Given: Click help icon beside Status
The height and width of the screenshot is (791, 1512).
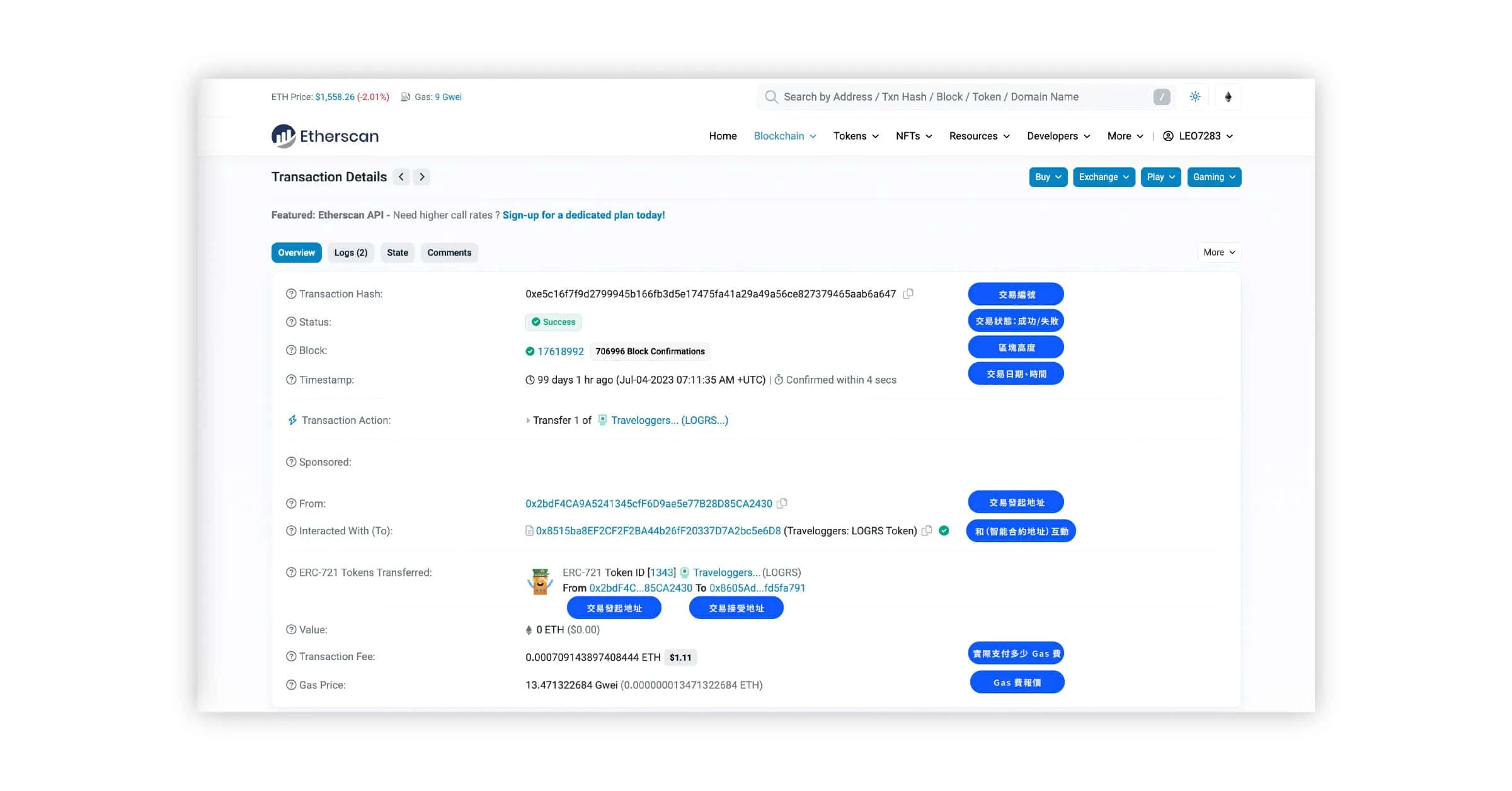Looking at the screenshot, I should click(x=291, y=322).
